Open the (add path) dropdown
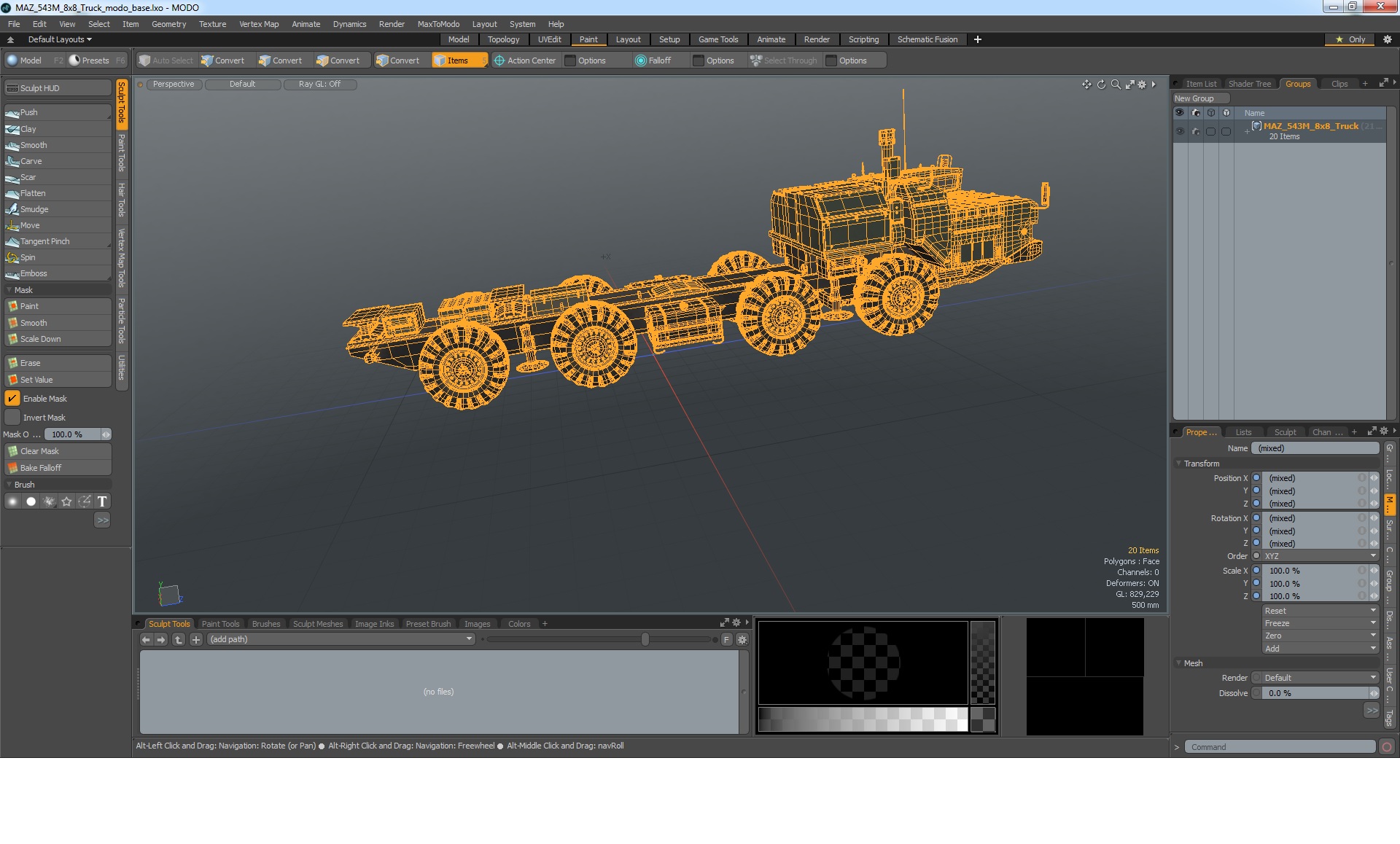The height and width of the screenshot is (844, 1400). point(341,639)
